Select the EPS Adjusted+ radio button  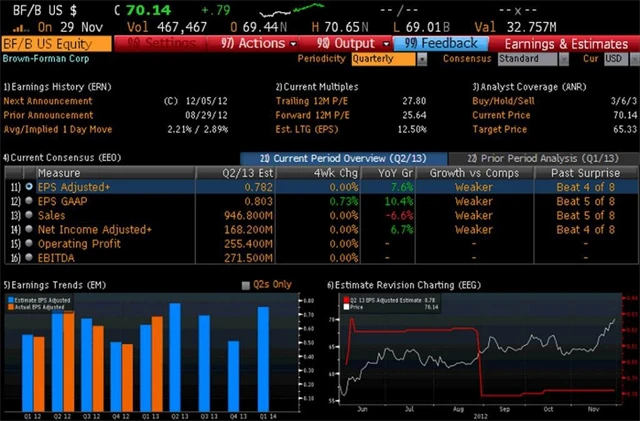pos(29,186)
